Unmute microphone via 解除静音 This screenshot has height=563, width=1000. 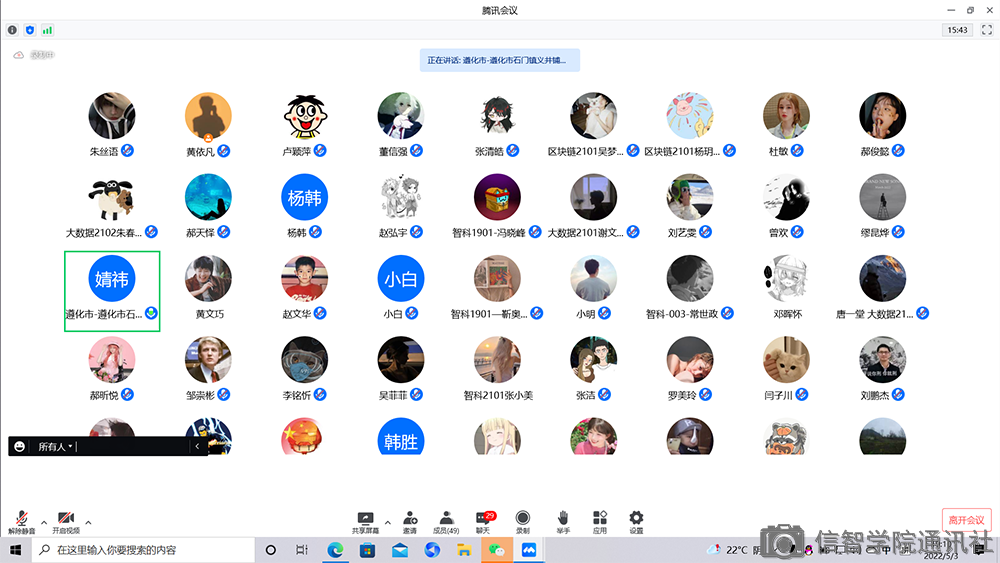click(22, 520)
